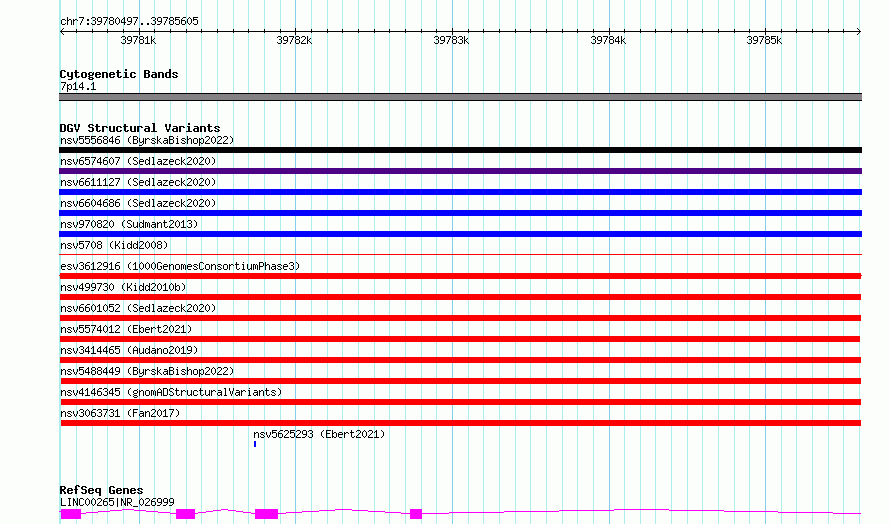Open the nsv6574607 (Sedlazeck2020) label
This screenshot has height=524, width=890.
[x=138, y=161]
